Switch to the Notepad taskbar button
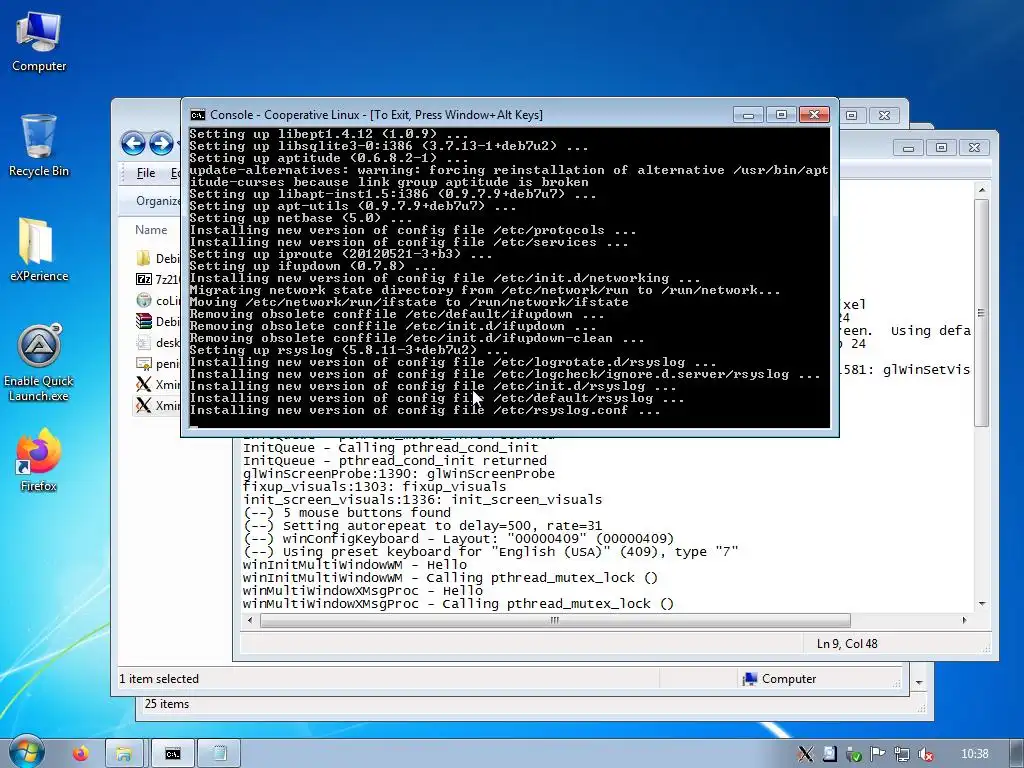The width and height of the screenshot is (1024, 768). tap(219, 754)
